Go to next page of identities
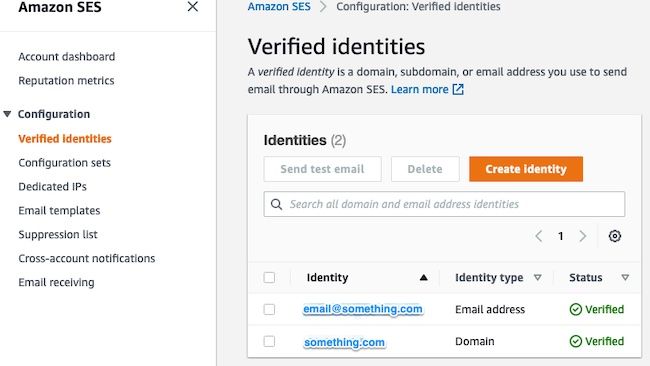Image resolution: width=650 pixels, height=366 pixels. tap(582, 236)
